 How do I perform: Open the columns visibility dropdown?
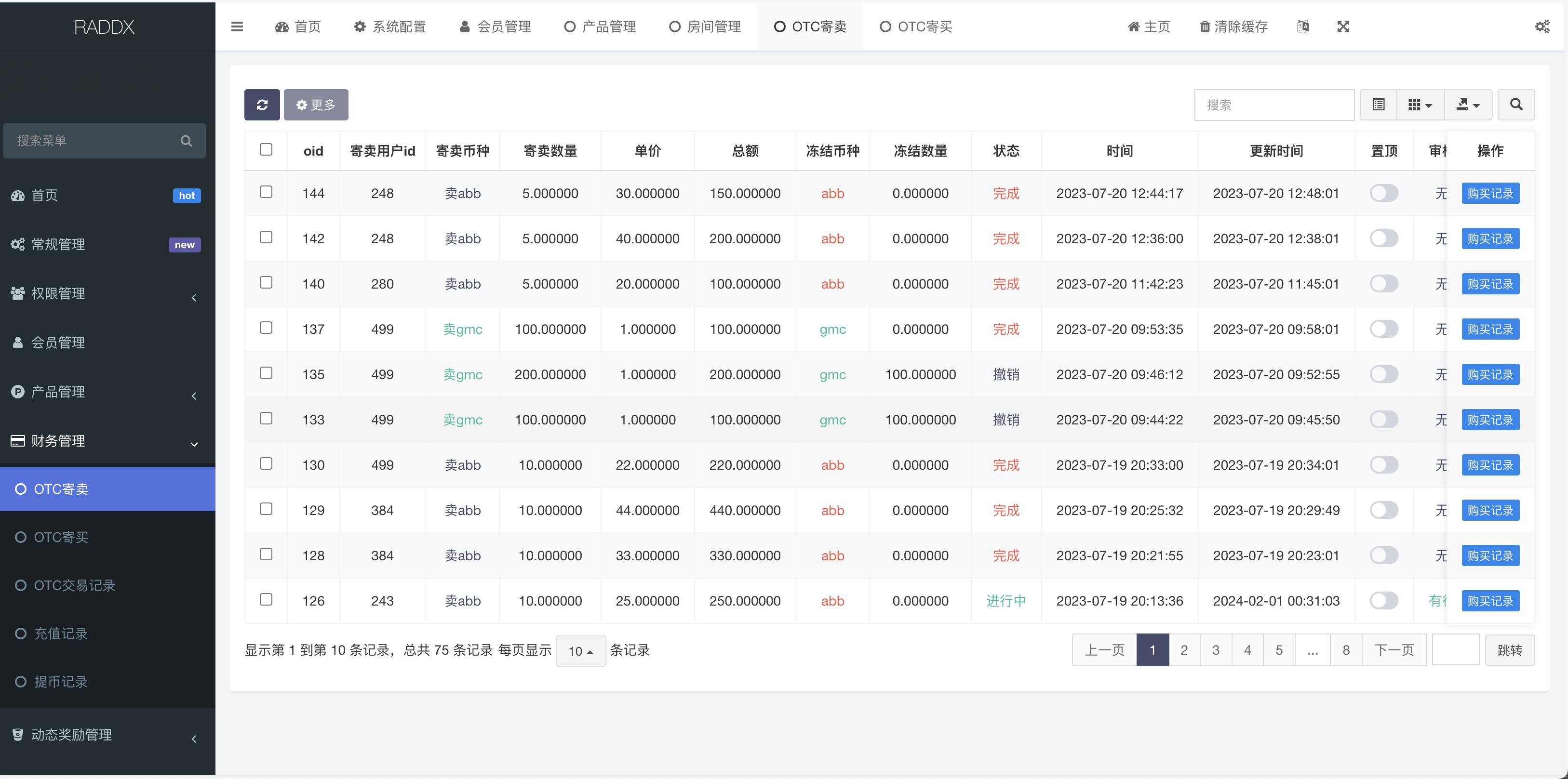point(1420,104)
